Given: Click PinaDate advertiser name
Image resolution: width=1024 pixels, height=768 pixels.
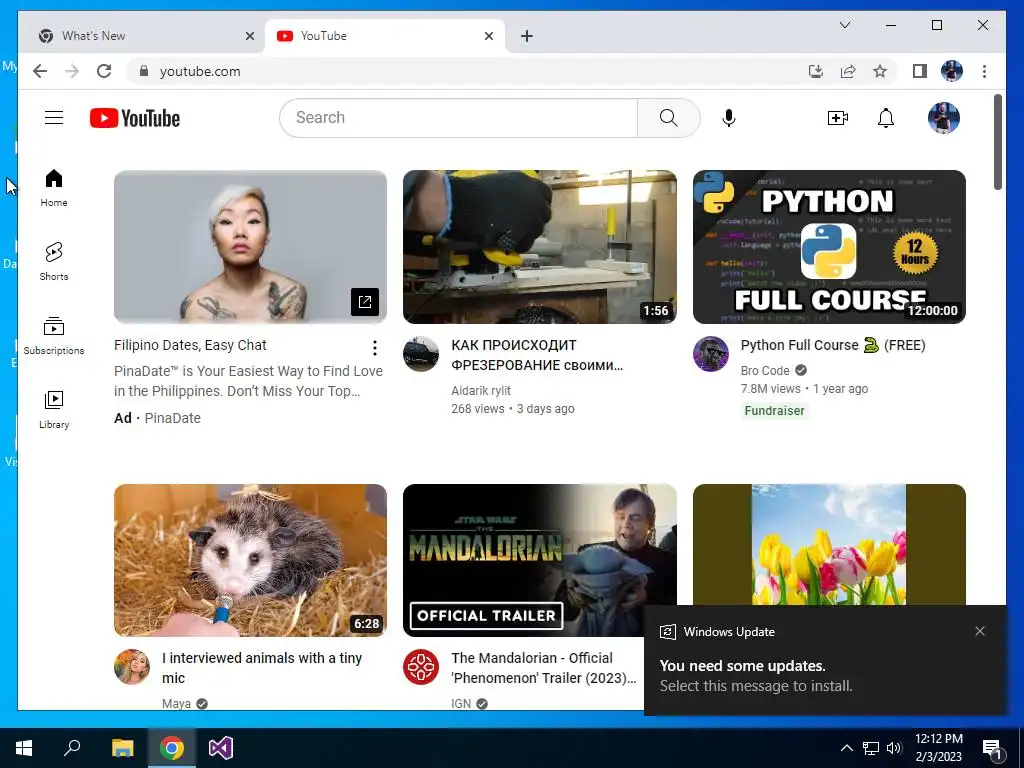Looking at the screenshot, I should [172, 418].
